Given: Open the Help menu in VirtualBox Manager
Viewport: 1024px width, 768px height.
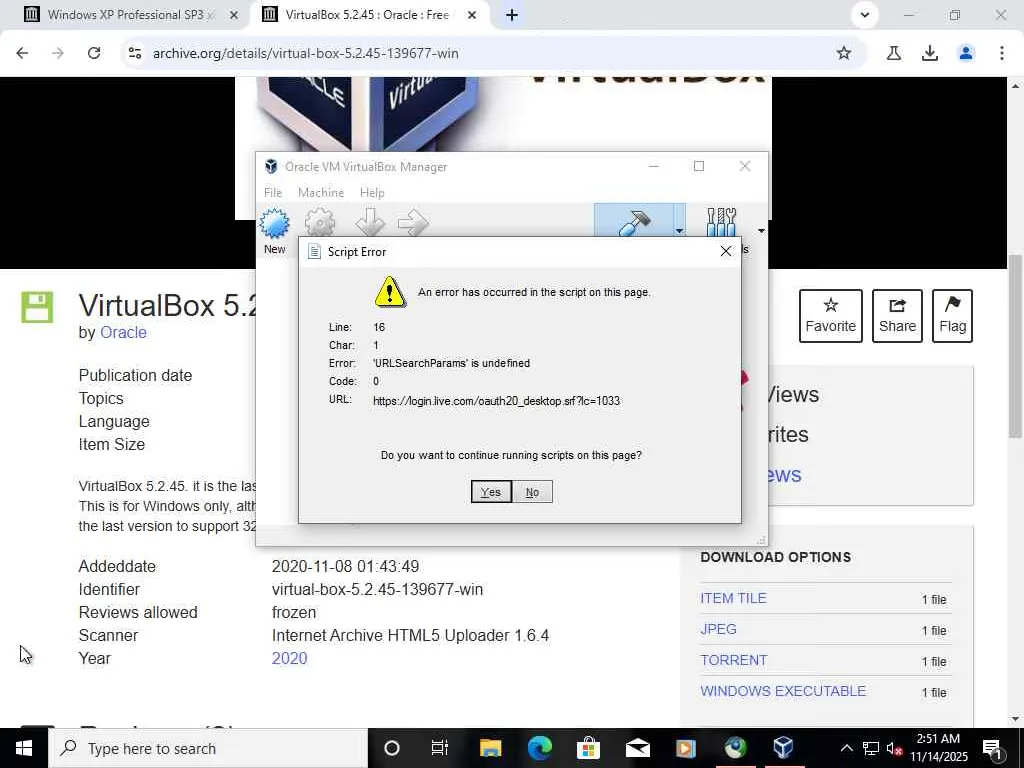Looking at the screenshot, I should (372, 193).
